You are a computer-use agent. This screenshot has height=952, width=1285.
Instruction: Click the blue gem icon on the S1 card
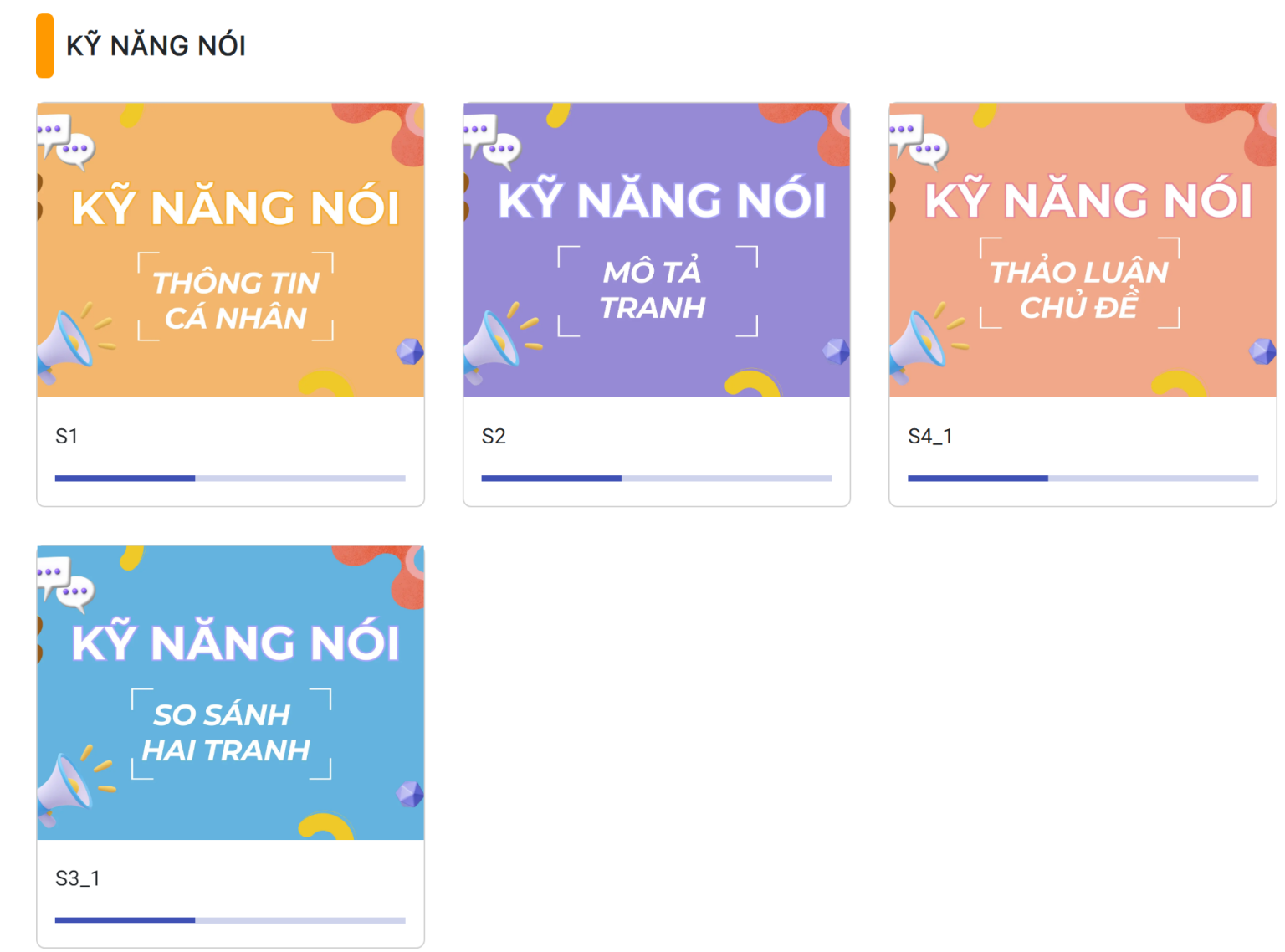pyautogui.click(x=410, y=351)
